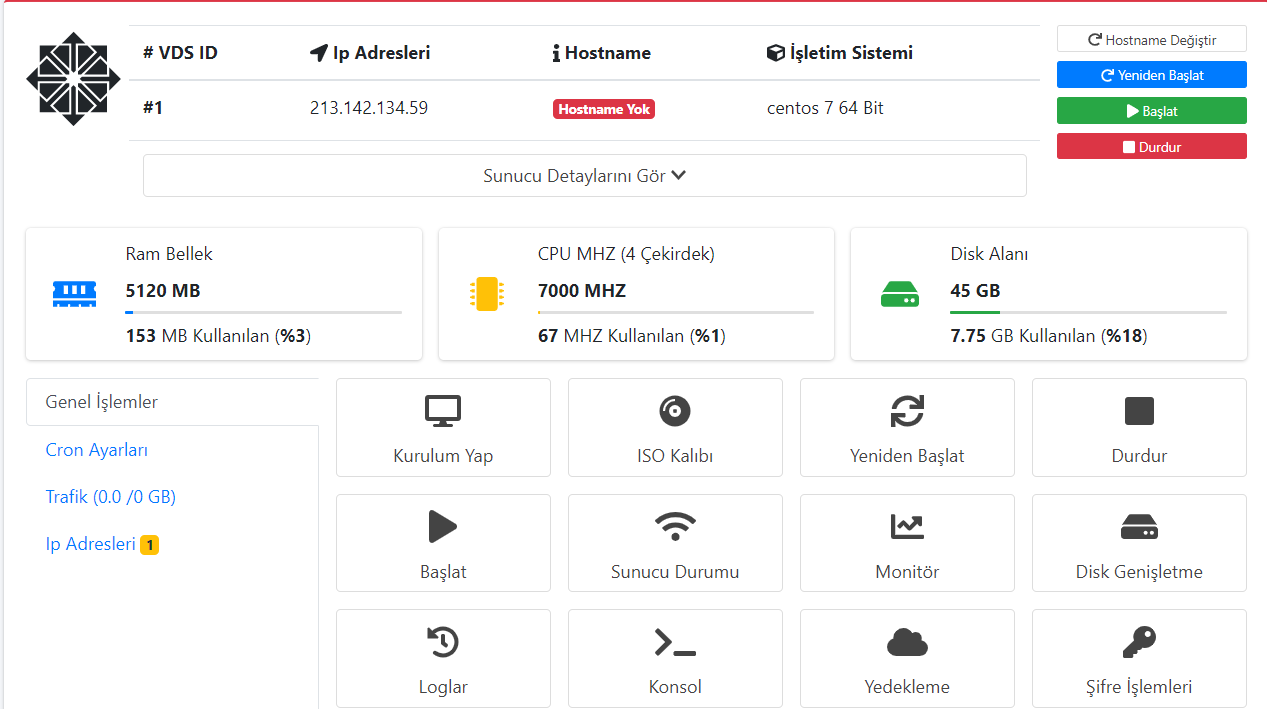Click the CPU MHZ (4 Çekirdek) title

tap(626, 254)
